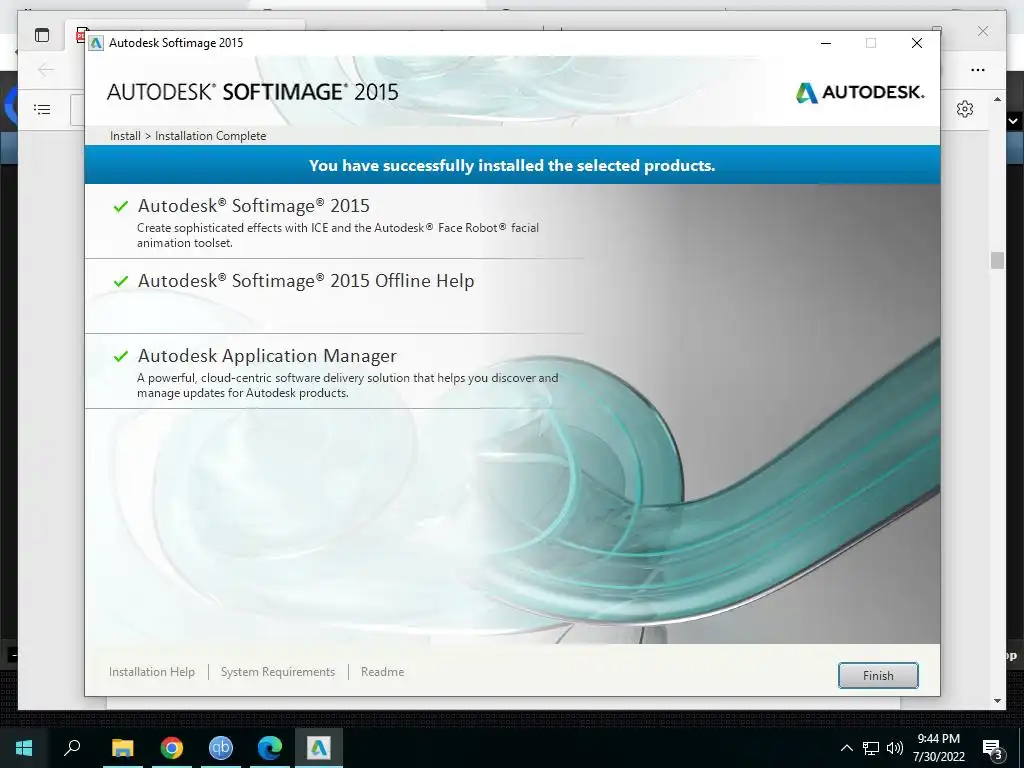This screenshot has height=768, width=1024.
Task: Select the Autodesk Softimage 2015 Offline Help heading
Action: point(306,281)
